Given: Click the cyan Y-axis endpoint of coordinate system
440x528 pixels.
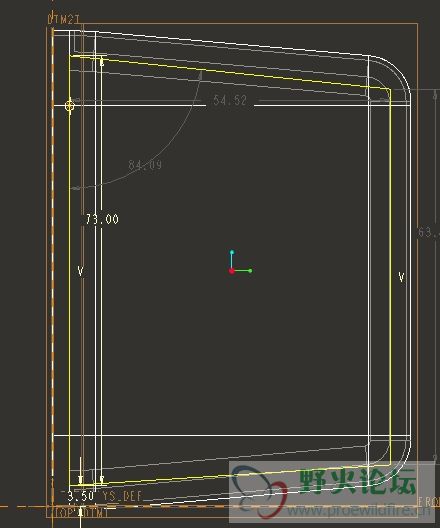Looking at the screenshot, I should [232, 252].
